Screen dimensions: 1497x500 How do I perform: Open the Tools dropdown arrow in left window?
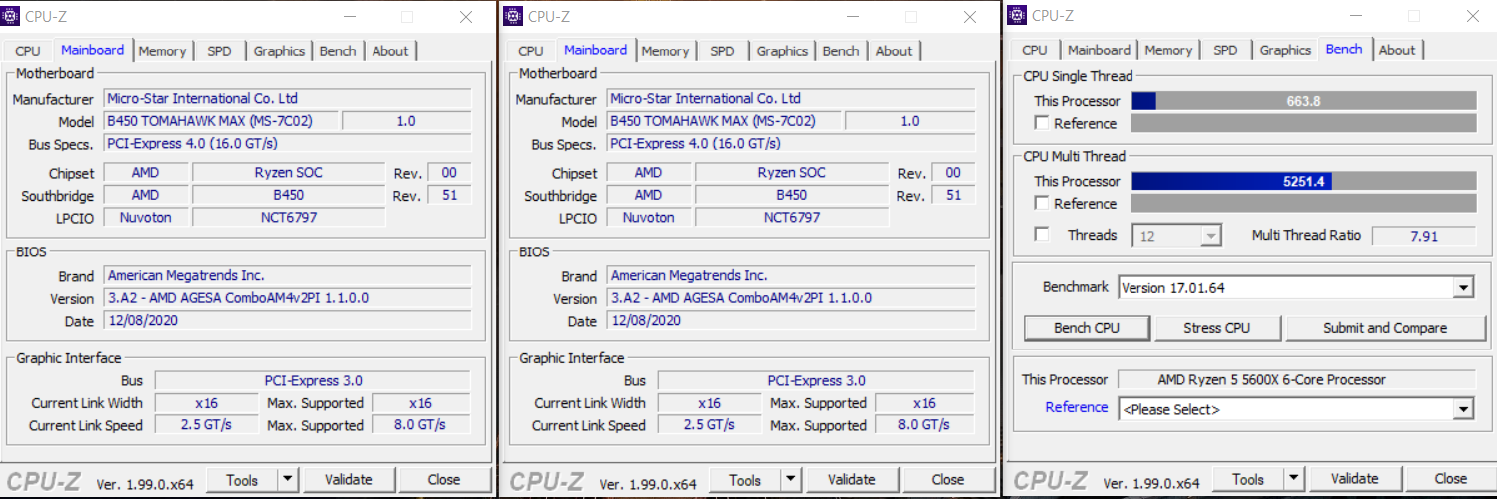coord(287,480)
